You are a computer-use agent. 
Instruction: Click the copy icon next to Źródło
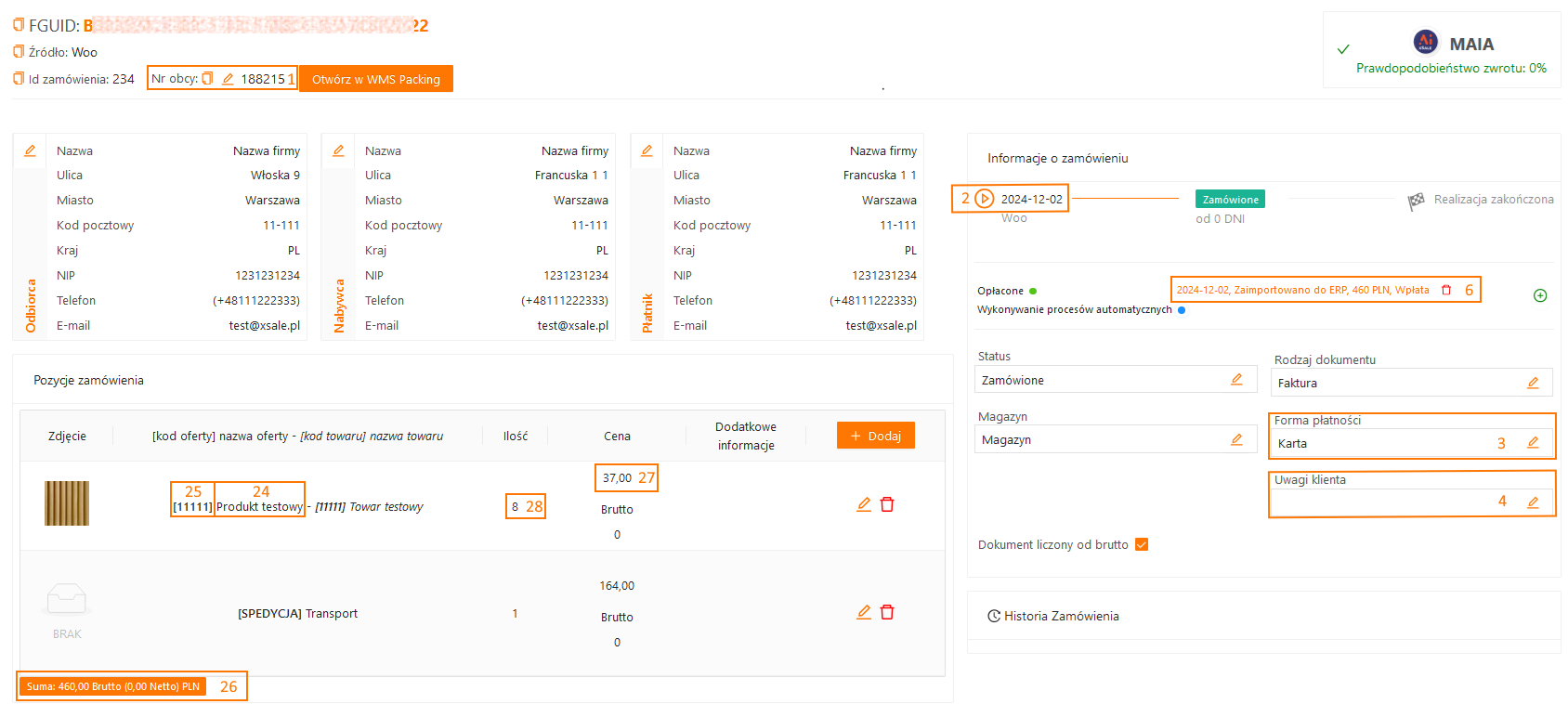click(19, 52)
